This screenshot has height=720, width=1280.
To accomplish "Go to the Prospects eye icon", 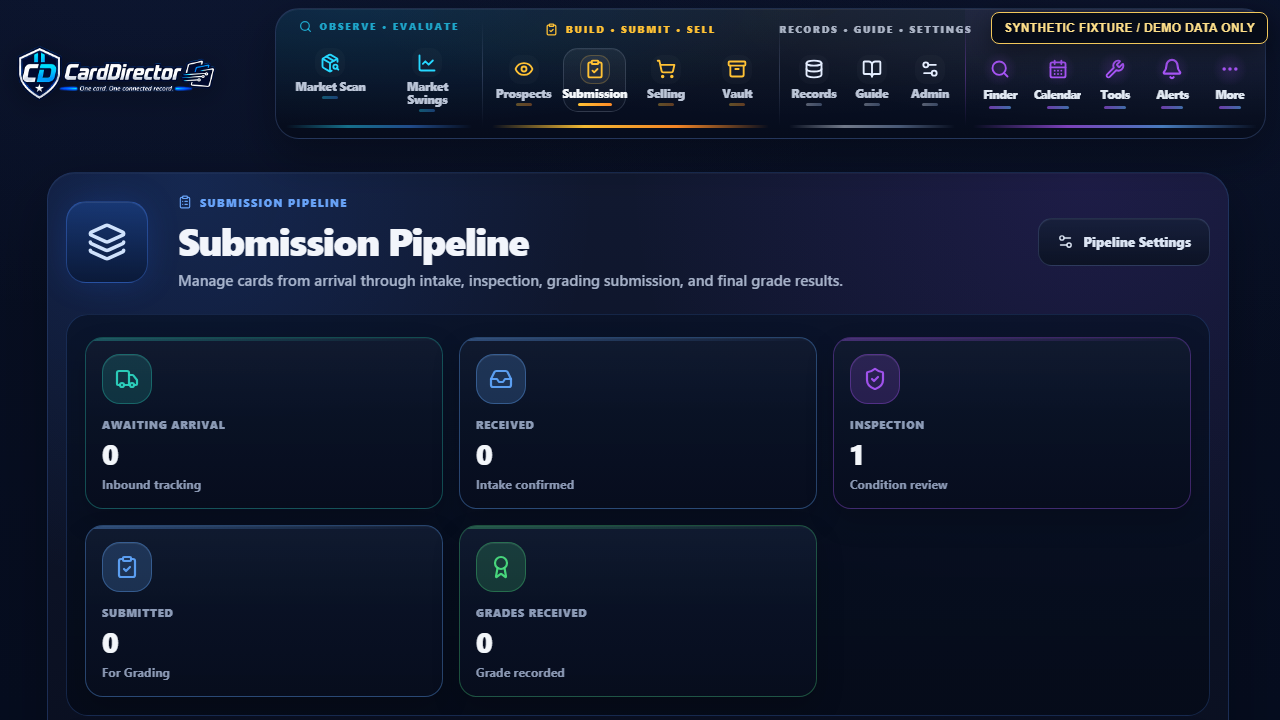I will 524,69.
